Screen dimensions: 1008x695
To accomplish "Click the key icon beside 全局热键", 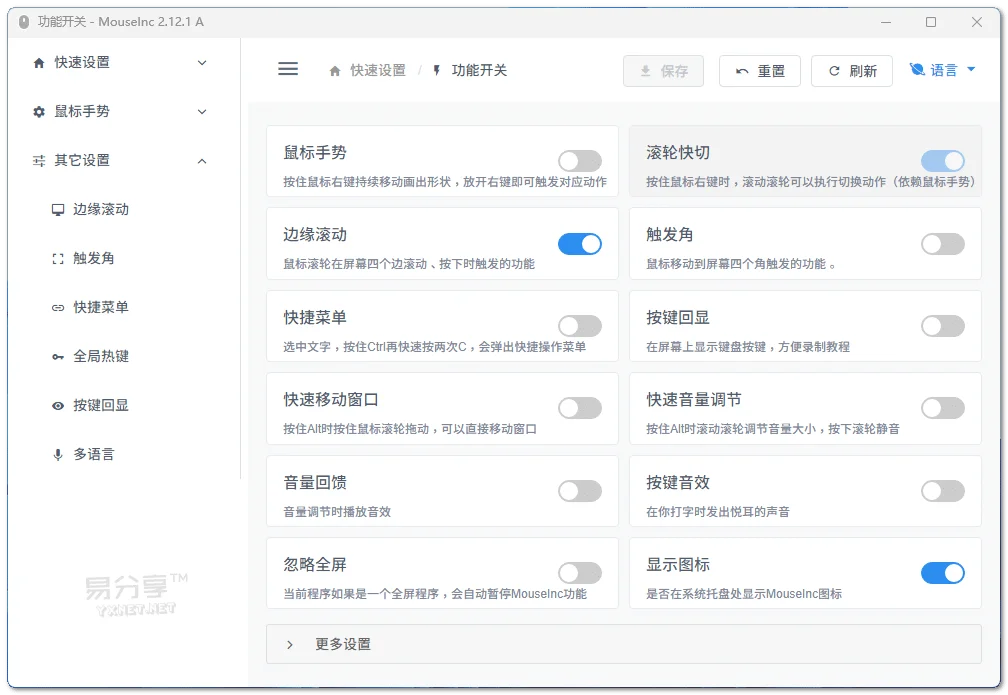I will pyautogui.click(x=58, y=357).
